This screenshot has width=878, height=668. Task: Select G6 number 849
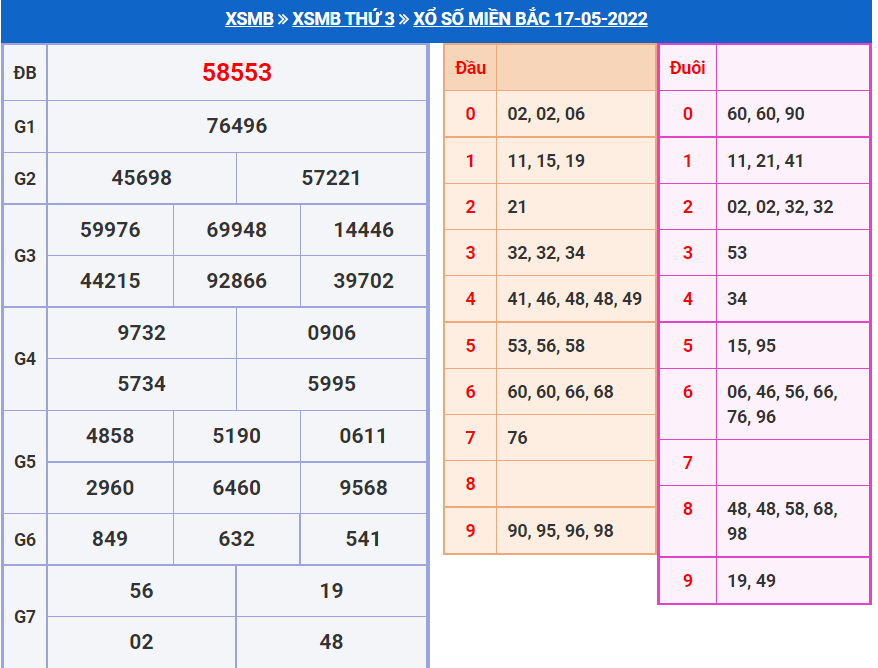tap(110, 539)
